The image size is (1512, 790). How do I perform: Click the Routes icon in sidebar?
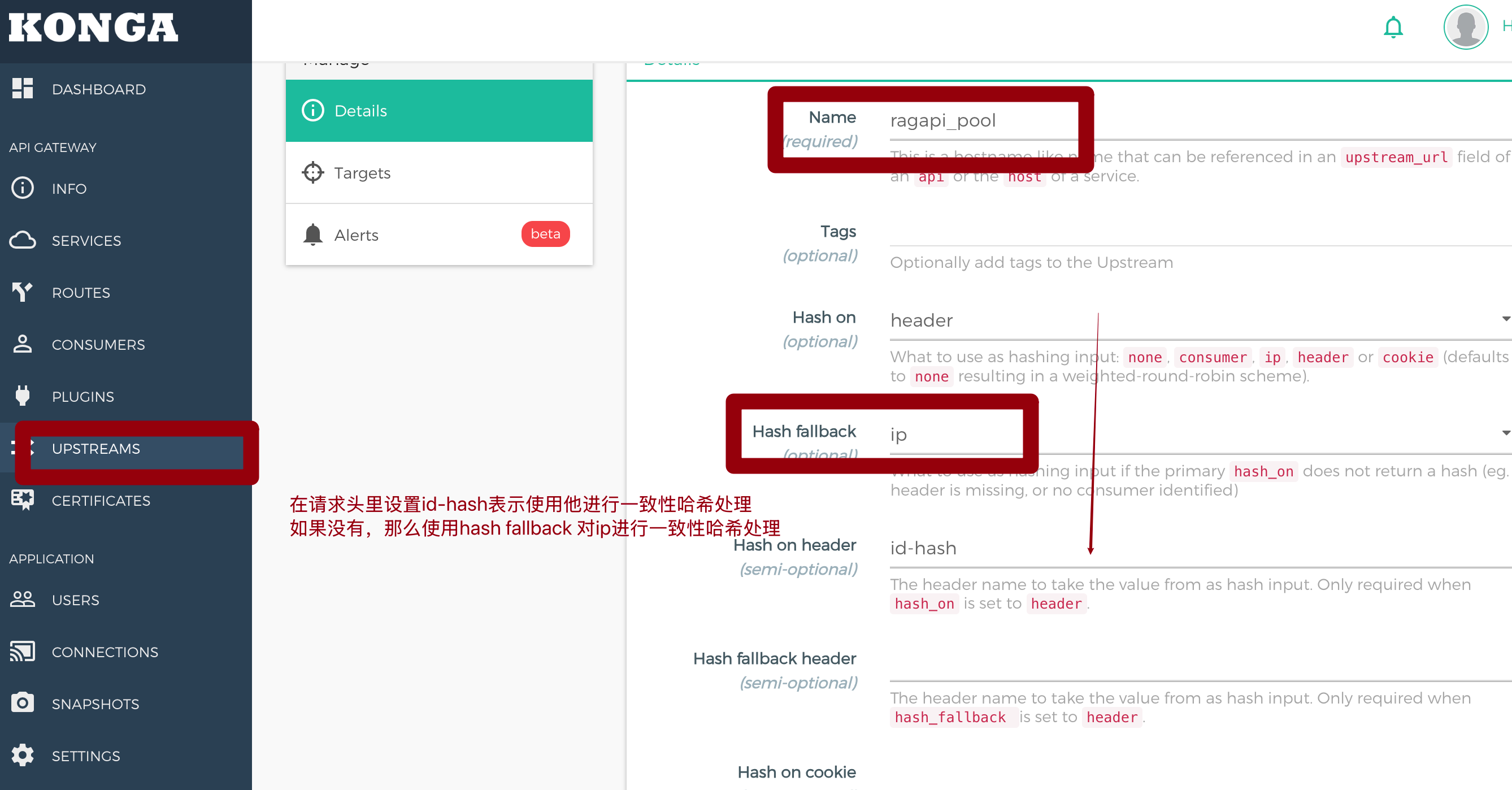pos(22,292)
